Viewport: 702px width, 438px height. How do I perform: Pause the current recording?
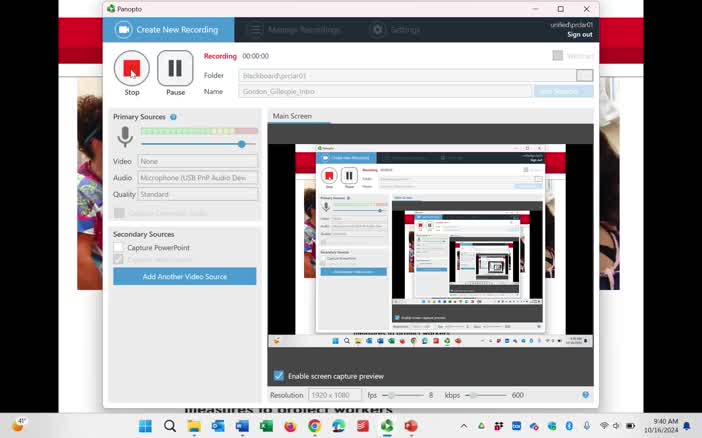pos(175,68)
